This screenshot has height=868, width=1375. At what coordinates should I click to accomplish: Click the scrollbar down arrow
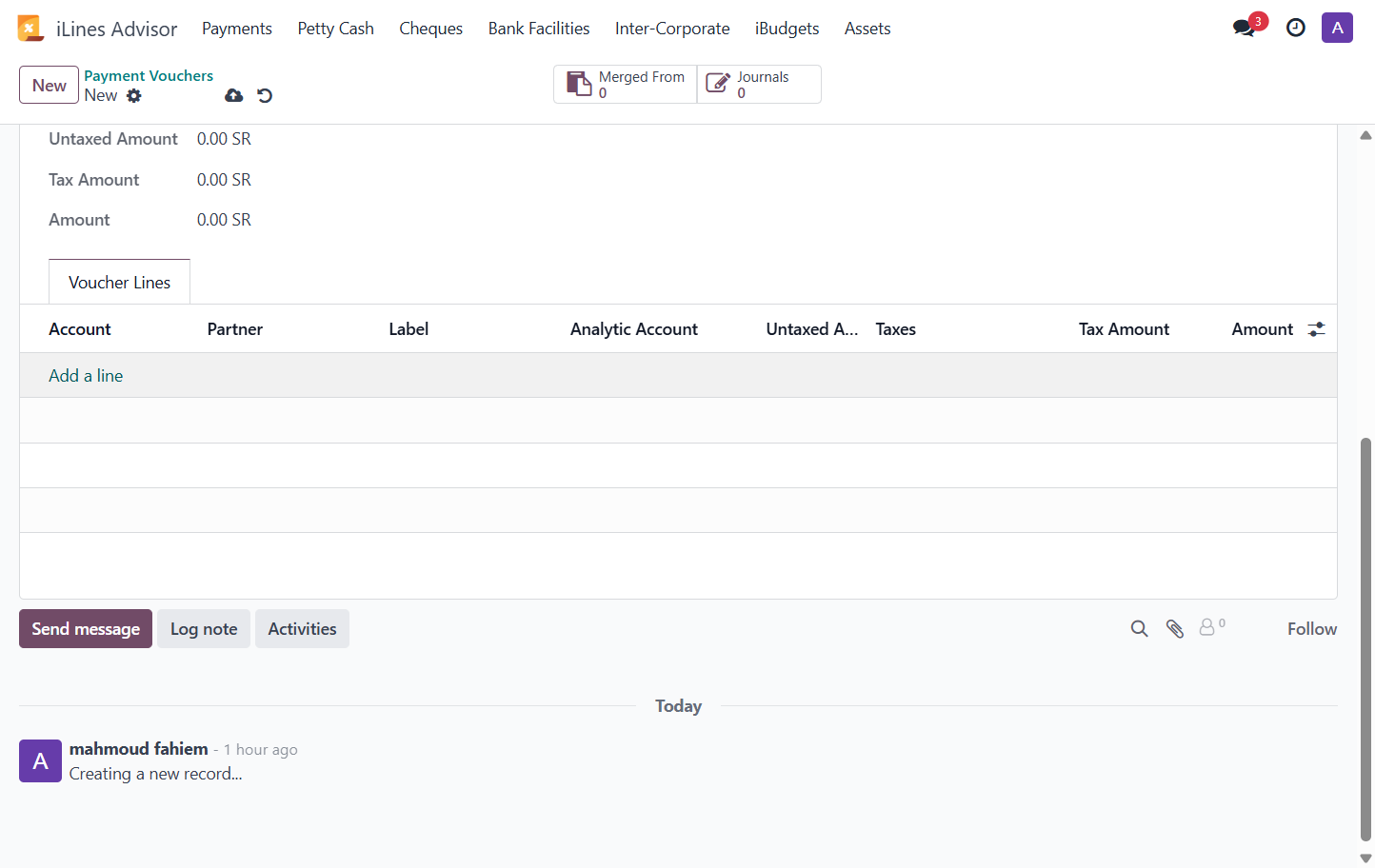tap(1365, 858)
